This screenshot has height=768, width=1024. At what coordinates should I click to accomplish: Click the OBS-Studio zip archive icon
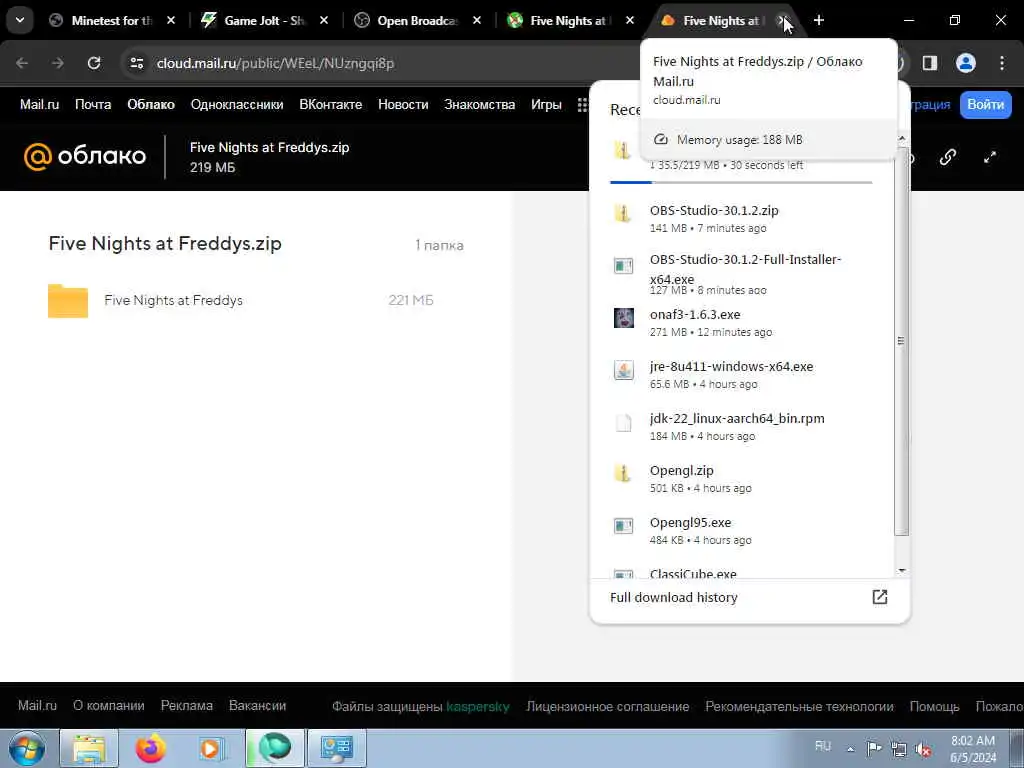(622, 214)
